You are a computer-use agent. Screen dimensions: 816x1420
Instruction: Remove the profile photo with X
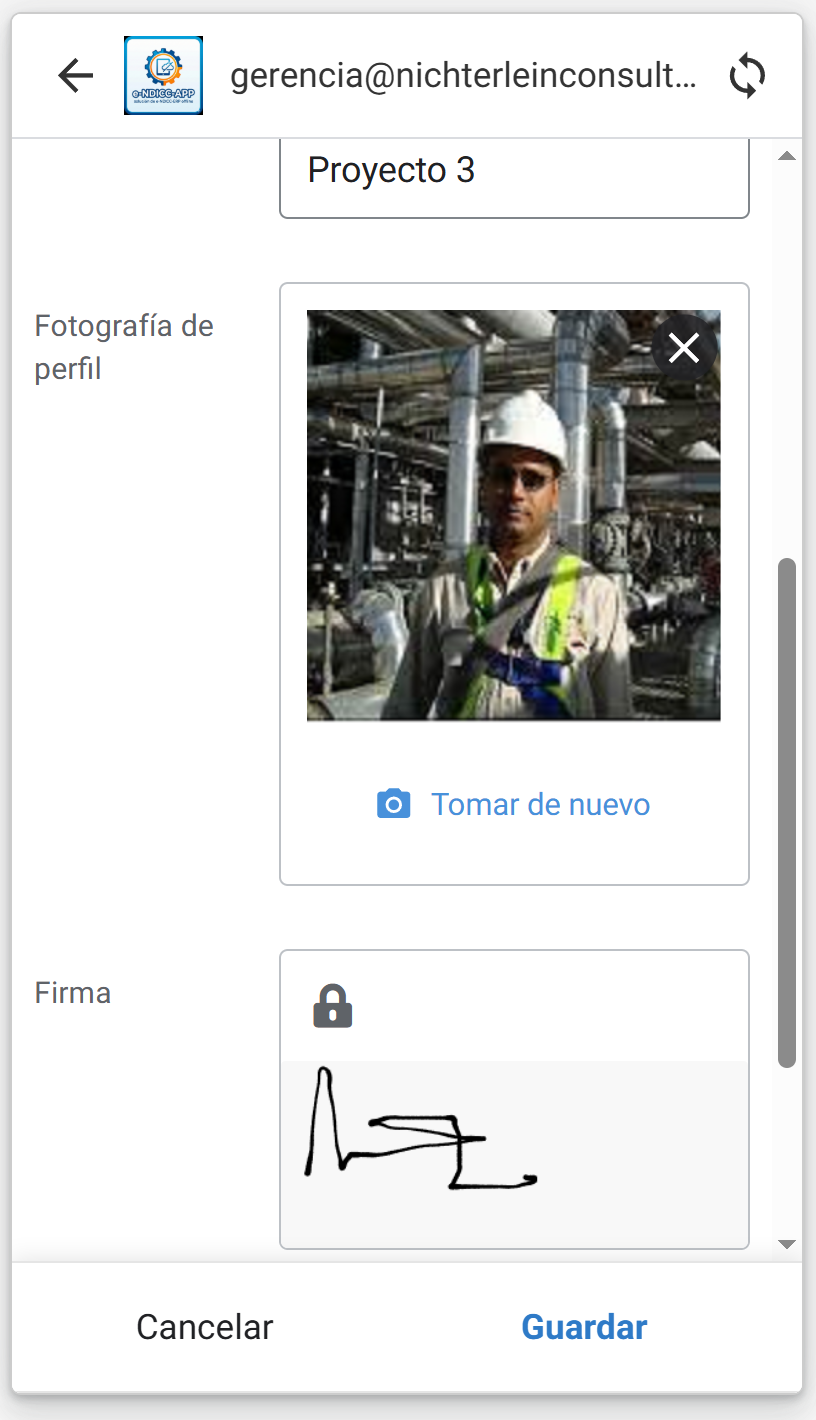point(684,348)
